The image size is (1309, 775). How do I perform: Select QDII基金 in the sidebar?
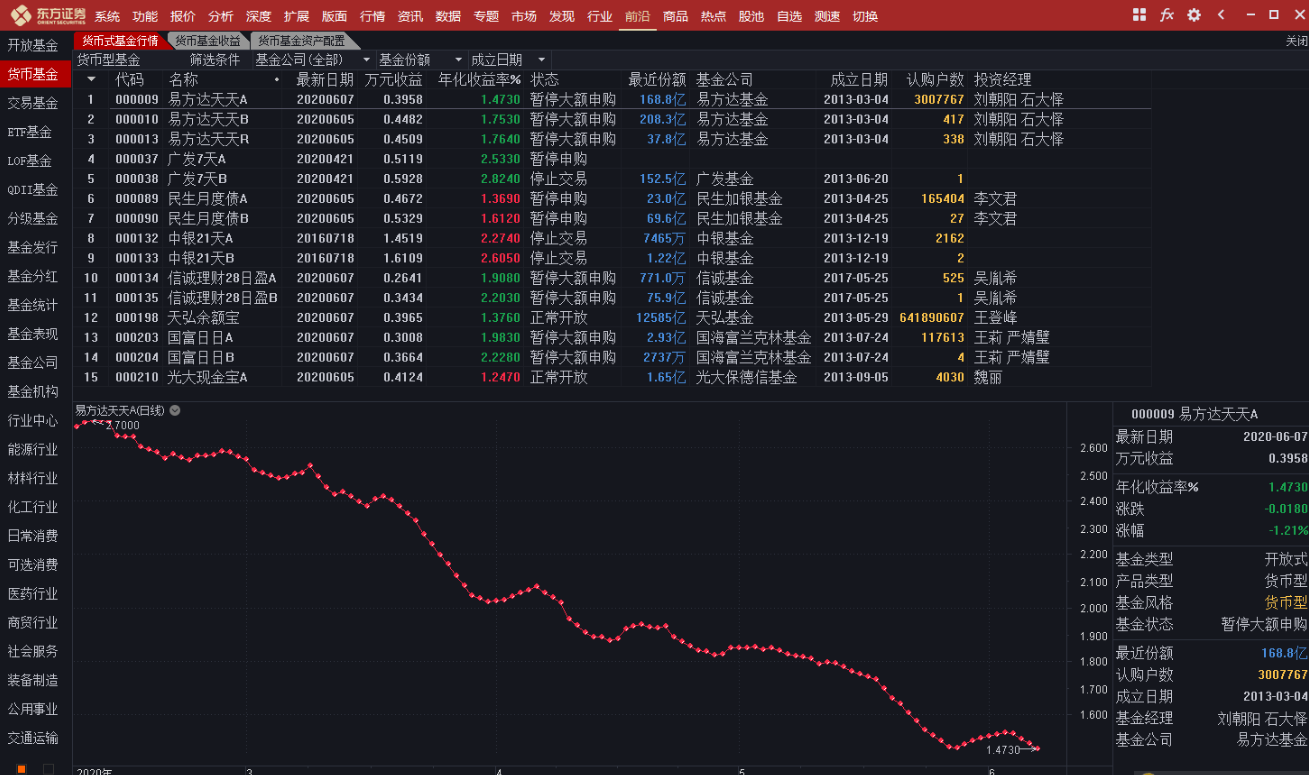point(33,189)
